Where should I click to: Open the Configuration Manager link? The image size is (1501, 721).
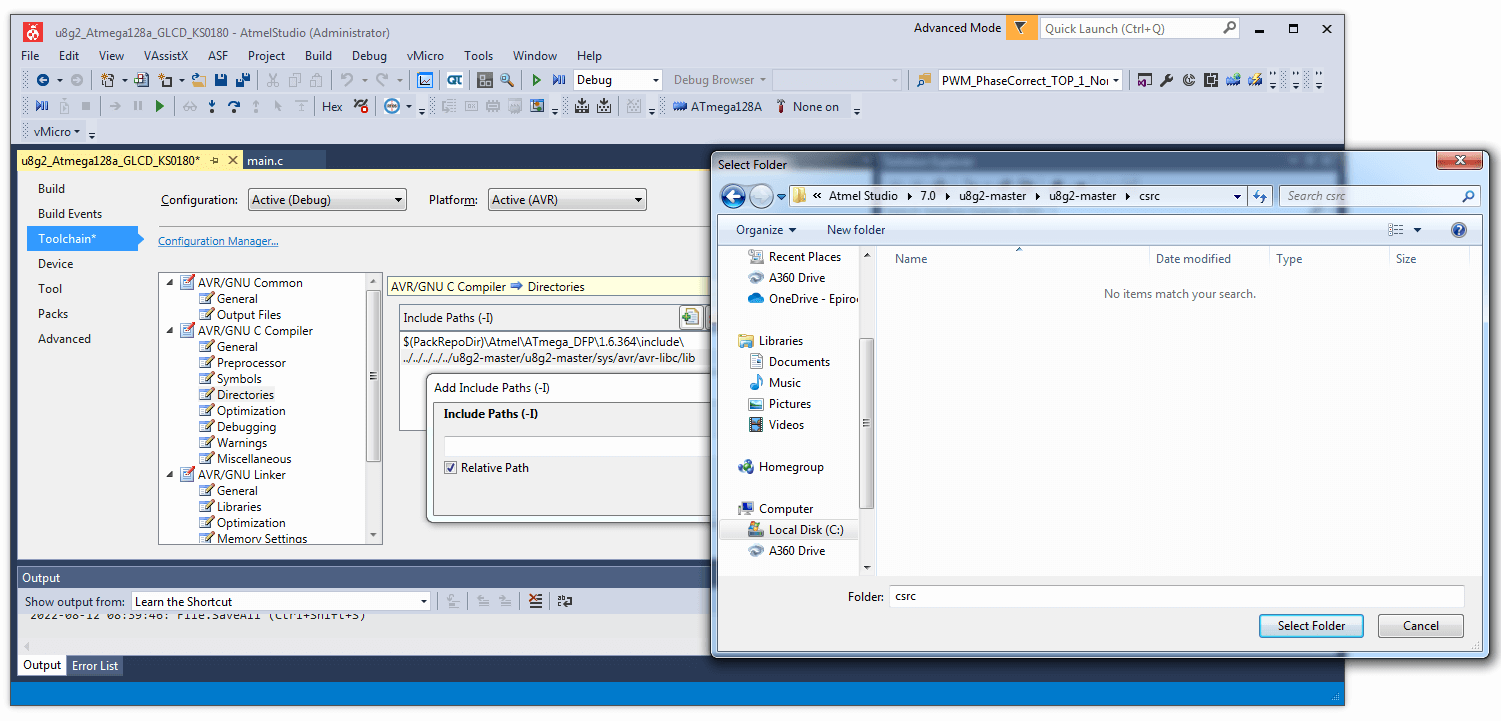pyautogui.click(x=218, y=241)
